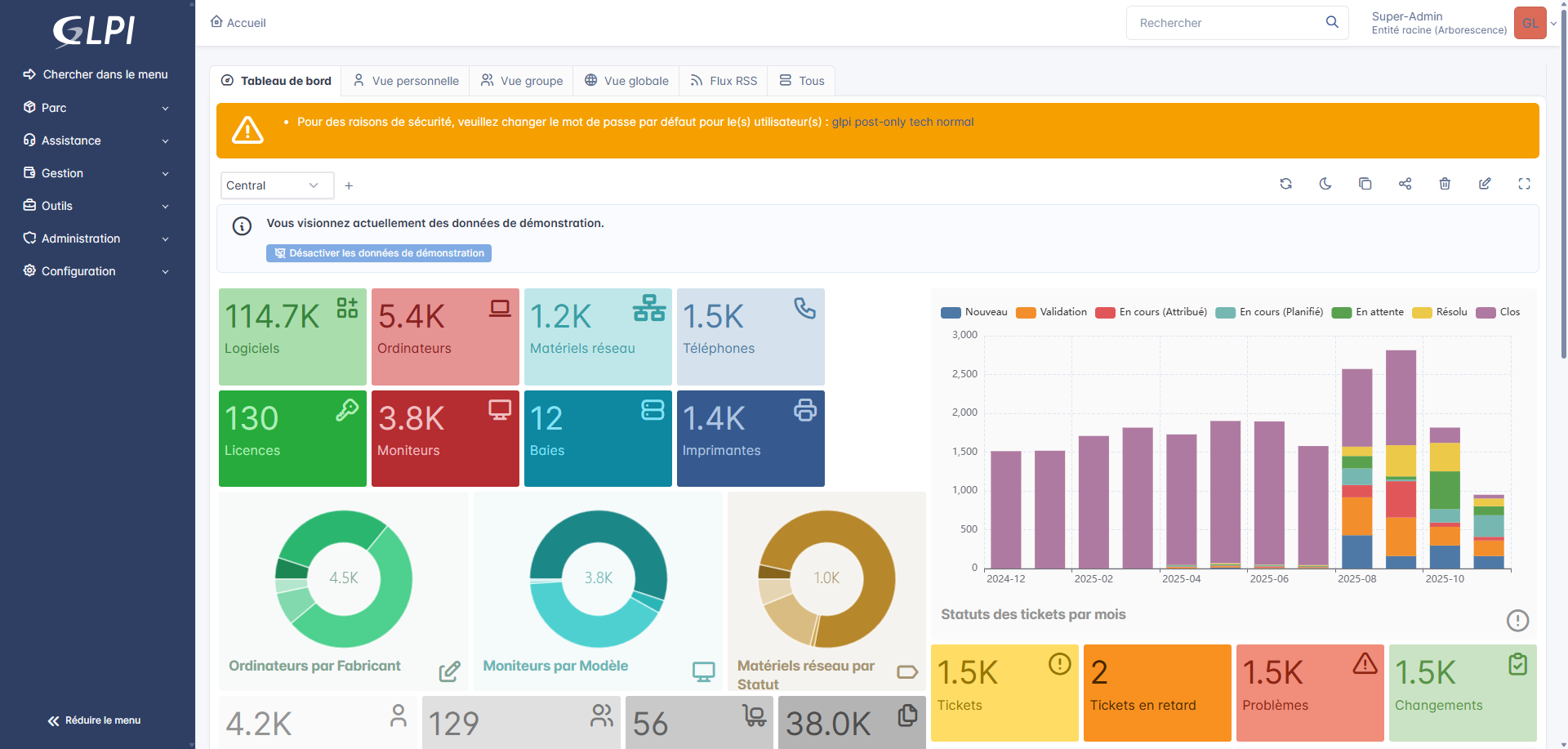Click the dashboard refresh icon
The height and width of the screenshot is (749, 1568).
(x=1285, y=184)
